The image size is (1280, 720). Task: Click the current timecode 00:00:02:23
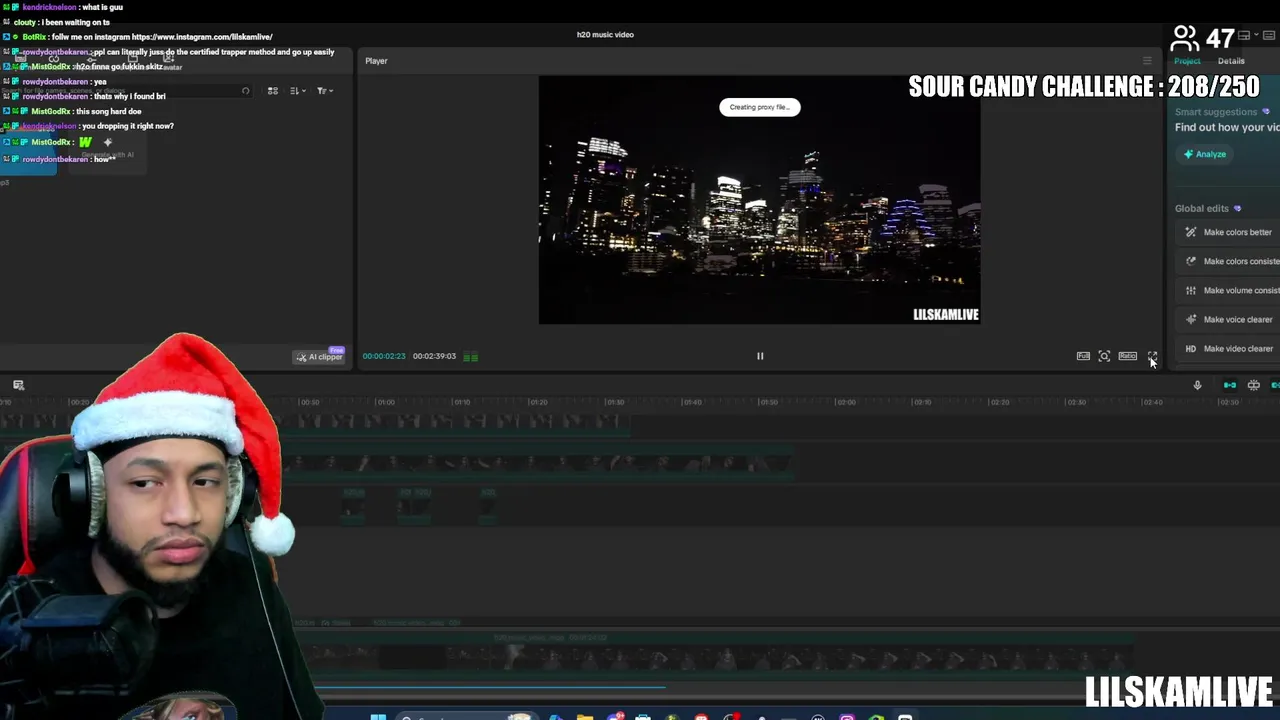[384, 356]
